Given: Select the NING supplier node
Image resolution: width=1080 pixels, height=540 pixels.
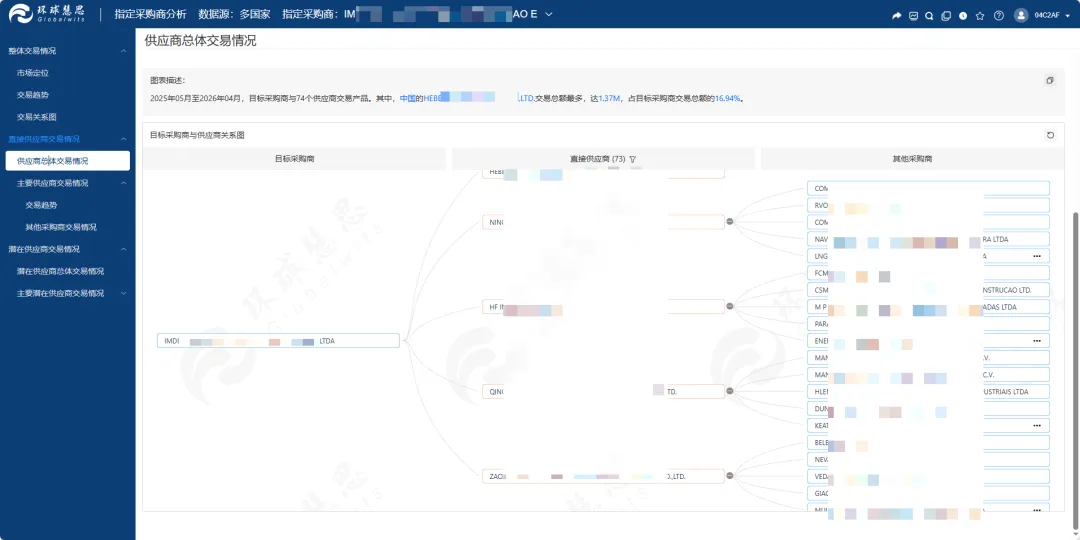Looking at the screenshot, I should 603,222.
